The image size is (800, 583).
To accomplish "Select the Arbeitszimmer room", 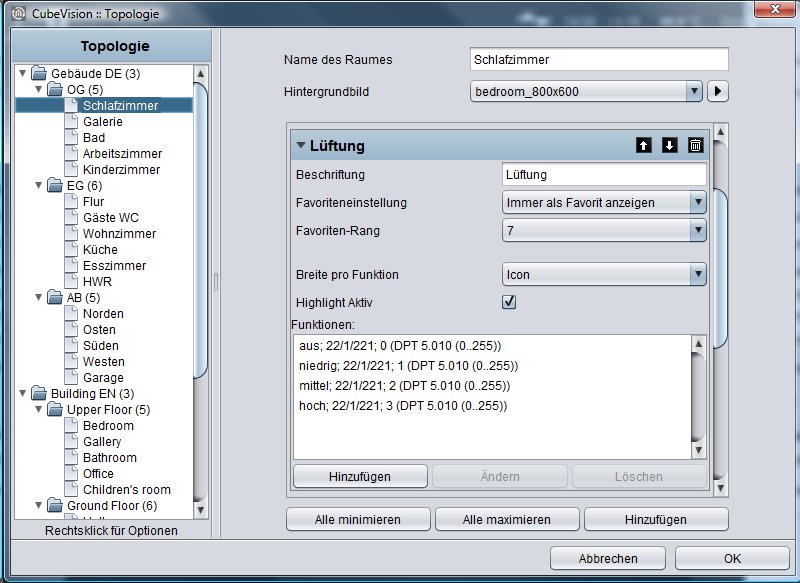I will 122,154.
